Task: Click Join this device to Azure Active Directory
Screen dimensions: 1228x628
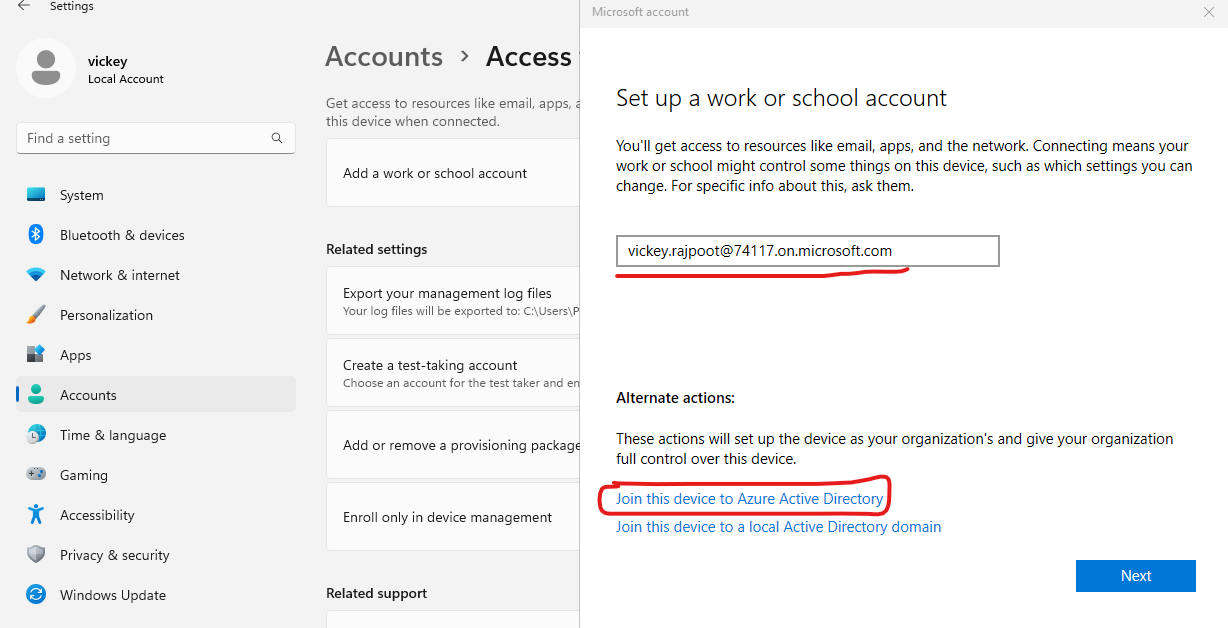Action: [750, 498]
